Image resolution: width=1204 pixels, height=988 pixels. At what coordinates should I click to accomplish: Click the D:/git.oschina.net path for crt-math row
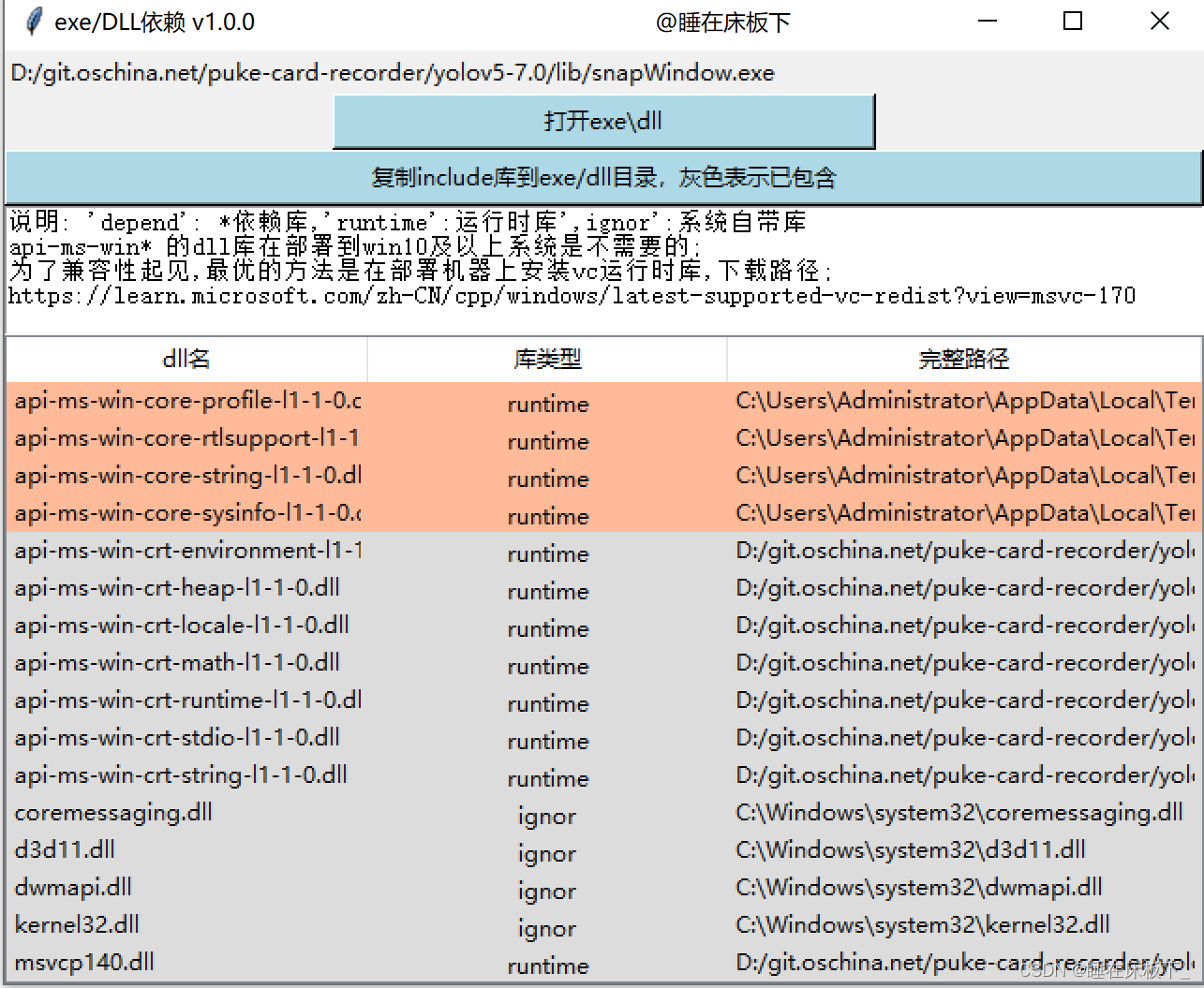(965, 663)
